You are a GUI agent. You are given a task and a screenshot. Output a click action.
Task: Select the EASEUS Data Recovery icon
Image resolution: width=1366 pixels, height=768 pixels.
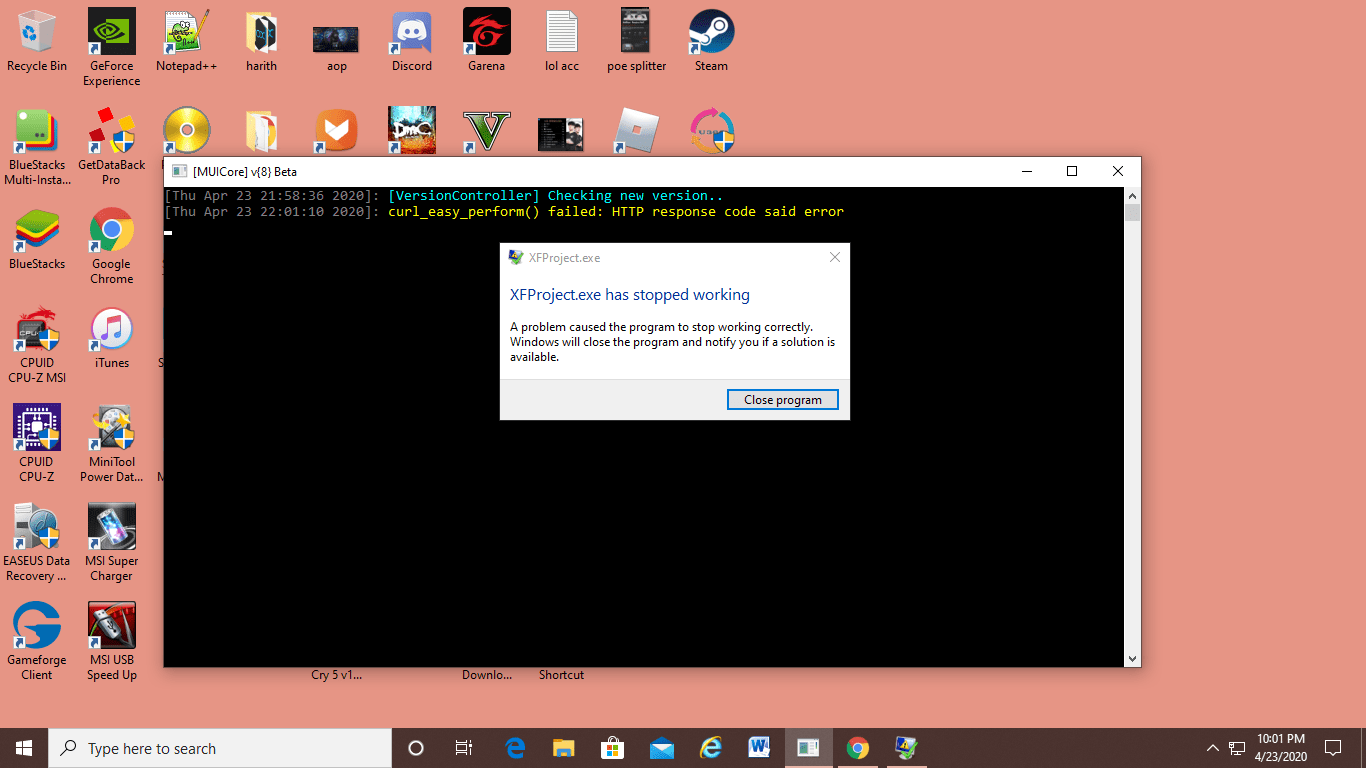pos(37,543)
